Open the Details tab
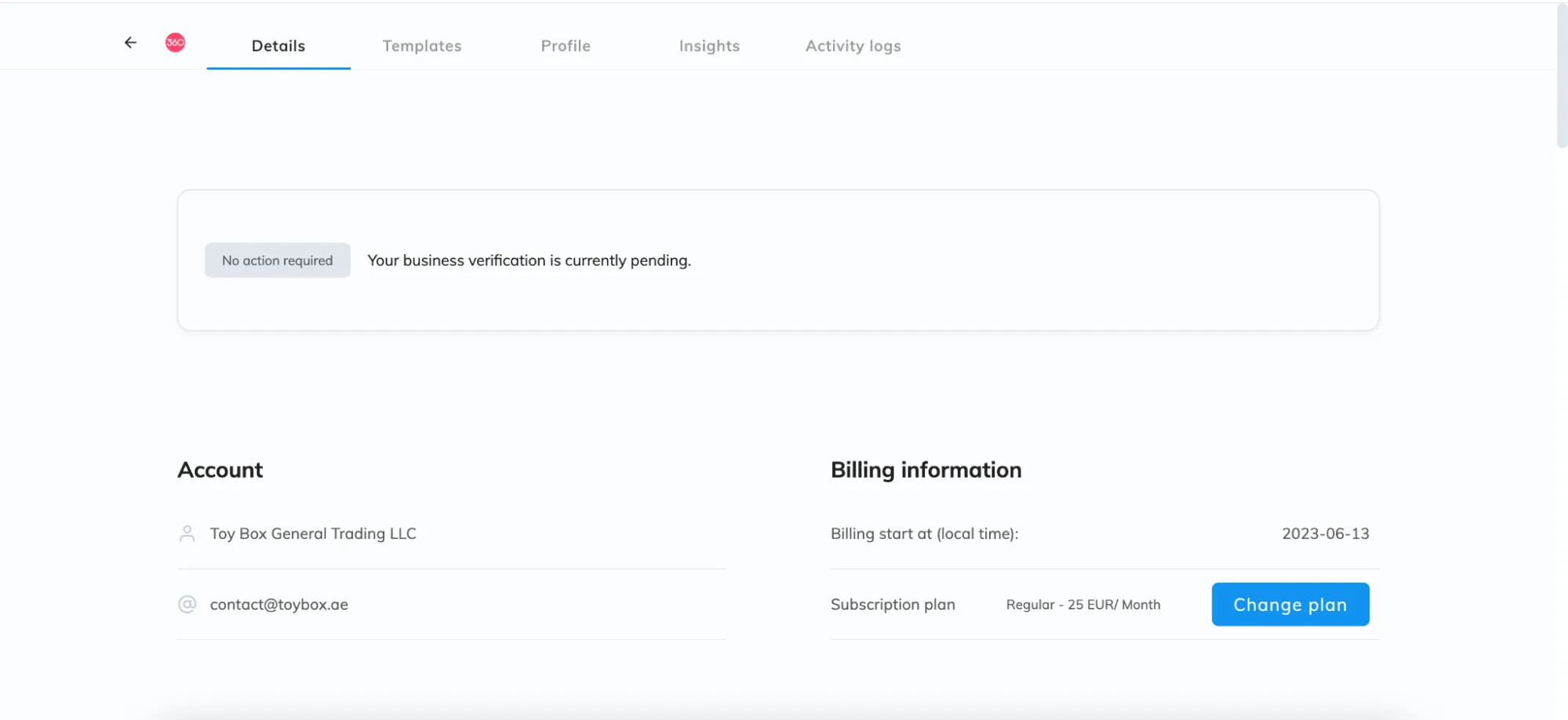Image resolution: width=1568 pixels, height=720 pixels. coord(278,45)
